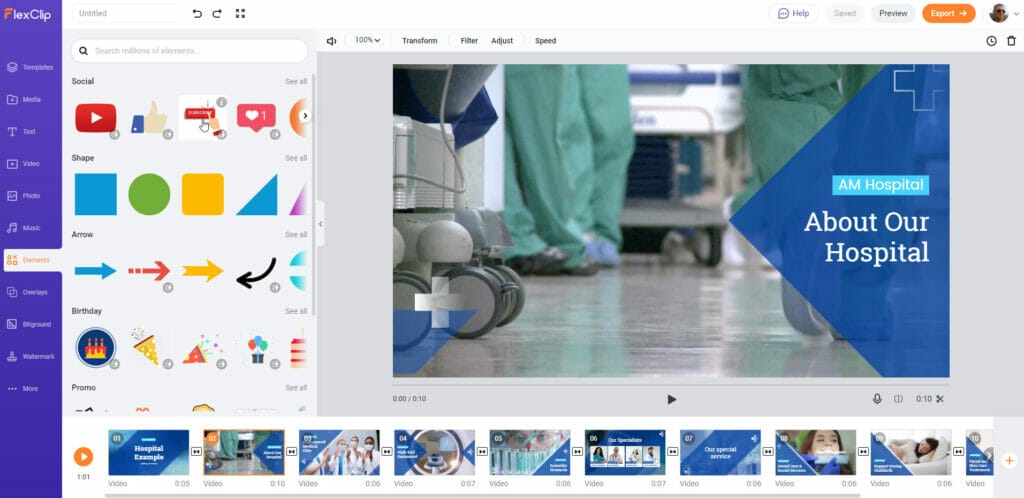Collapse the elements side panel
This screenshot has height=498, width=1024.
click(320, 224)
